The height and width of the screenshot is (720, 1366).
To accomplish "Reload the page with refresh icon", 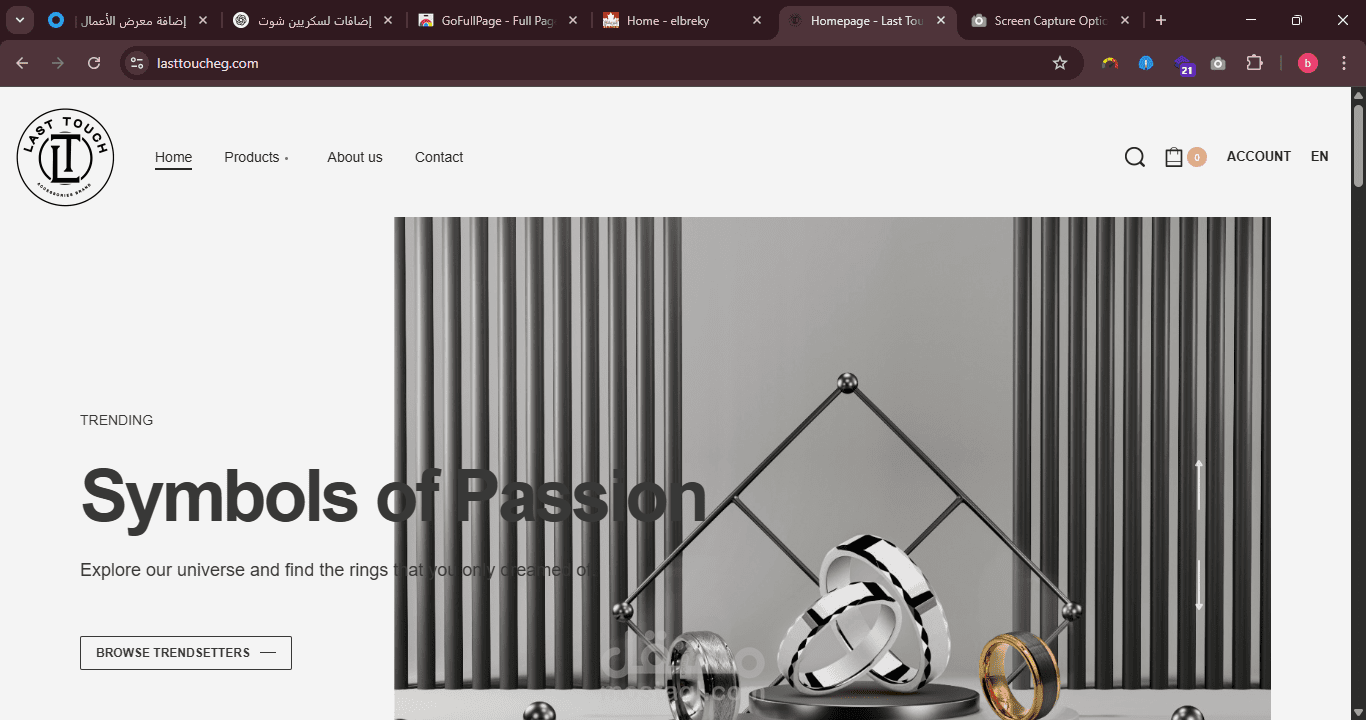I will [x=94, y=63].
